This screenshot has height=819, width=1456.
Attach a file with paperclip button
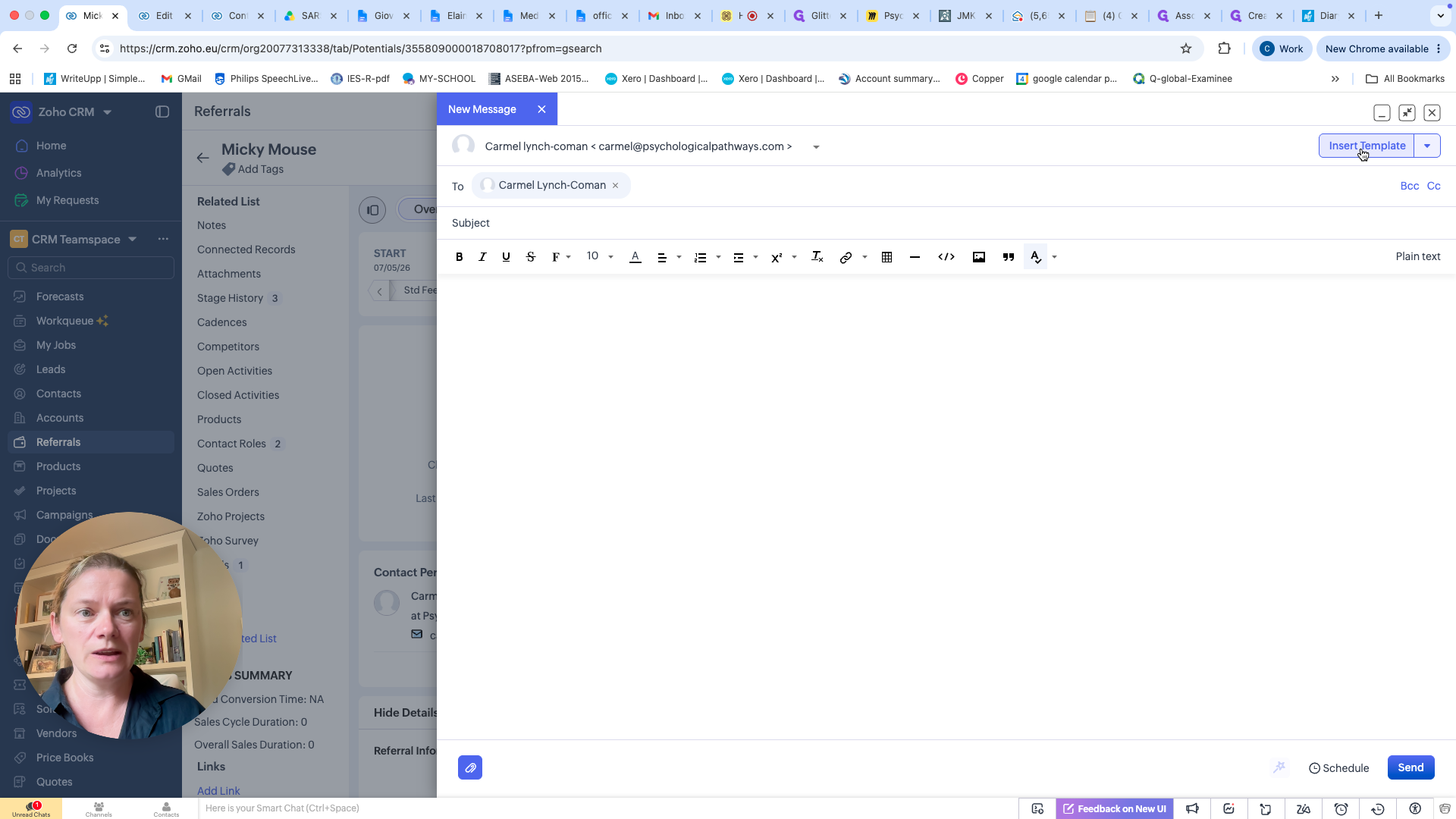[470, 767]
